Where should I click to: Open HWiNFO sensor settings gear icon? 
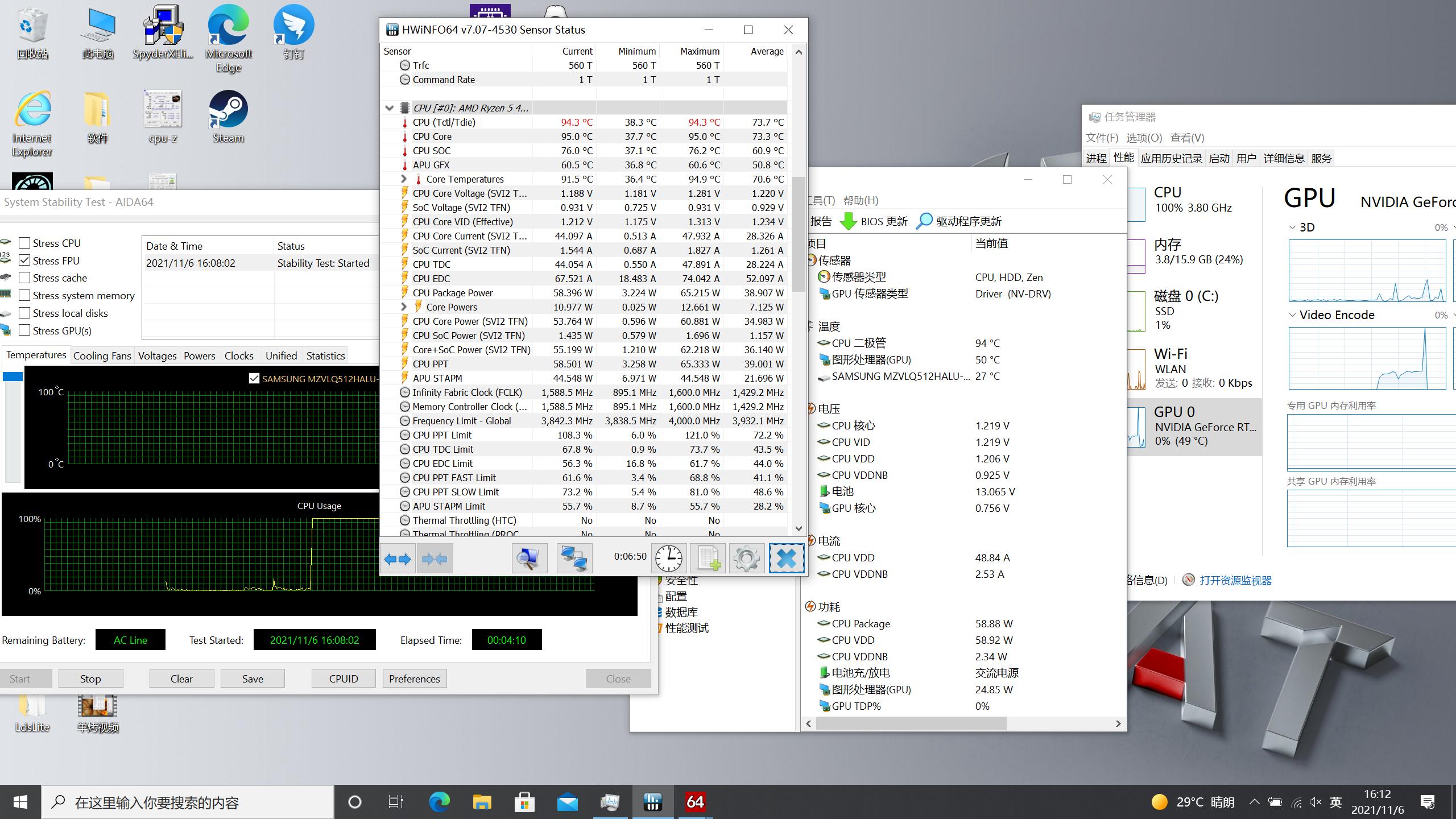click(746, 559)
